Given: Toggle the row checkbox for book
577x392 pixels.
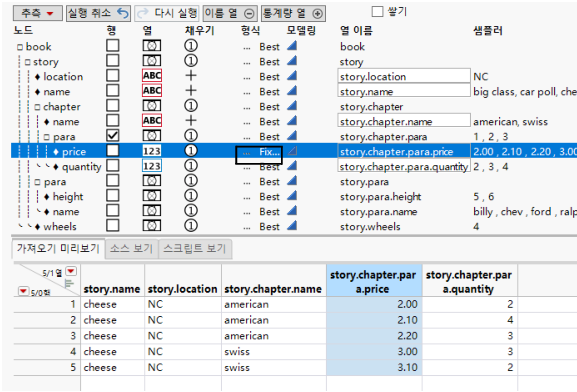Looking at the screenshot, I should [113, 46].
